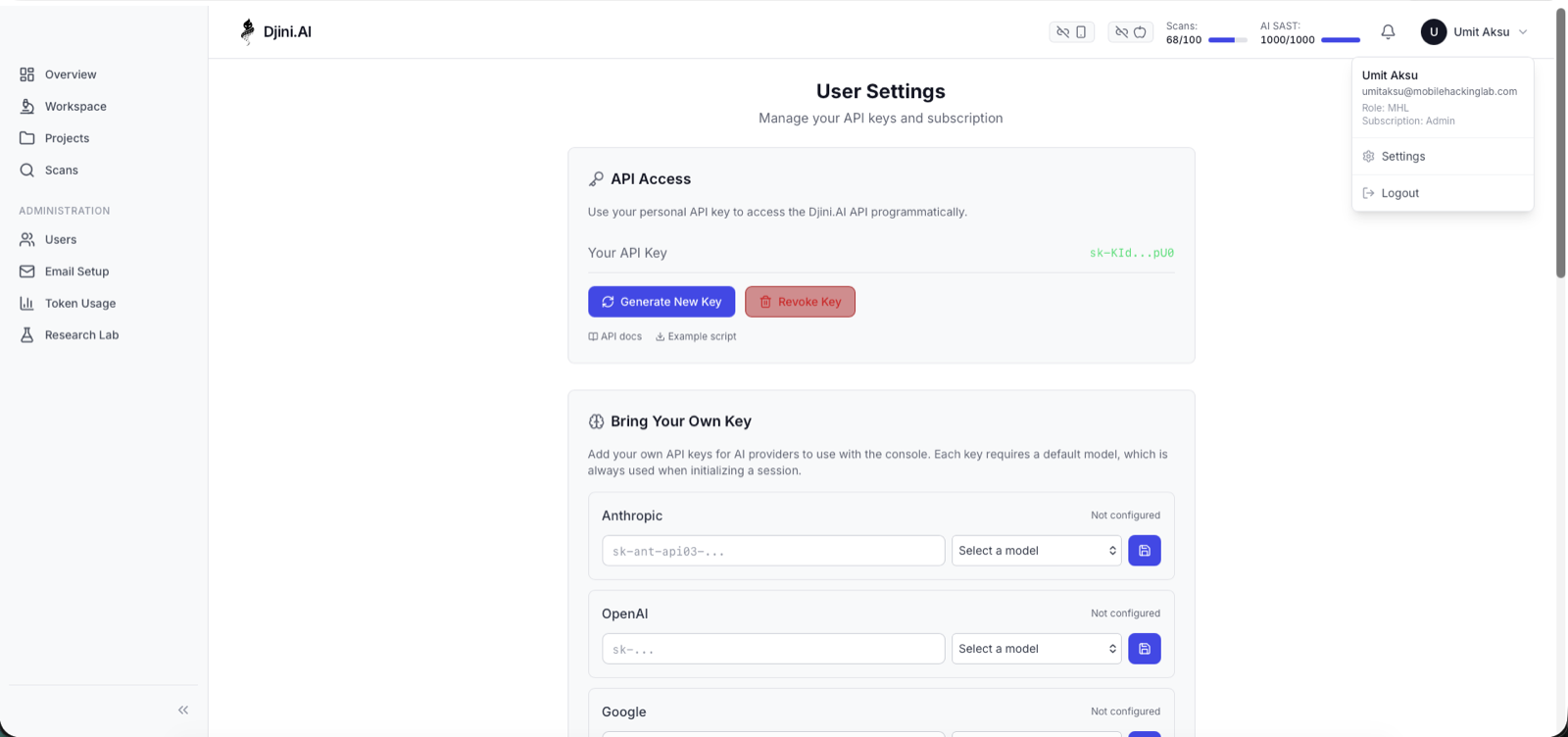1568x737 pixels.
Task: Save the OpenAI key with disk icon
Action: [1145, 649]
